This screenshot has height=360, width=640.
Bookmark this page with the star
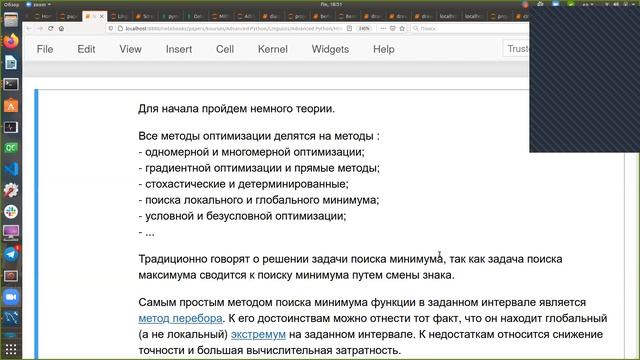pos(402,29)
